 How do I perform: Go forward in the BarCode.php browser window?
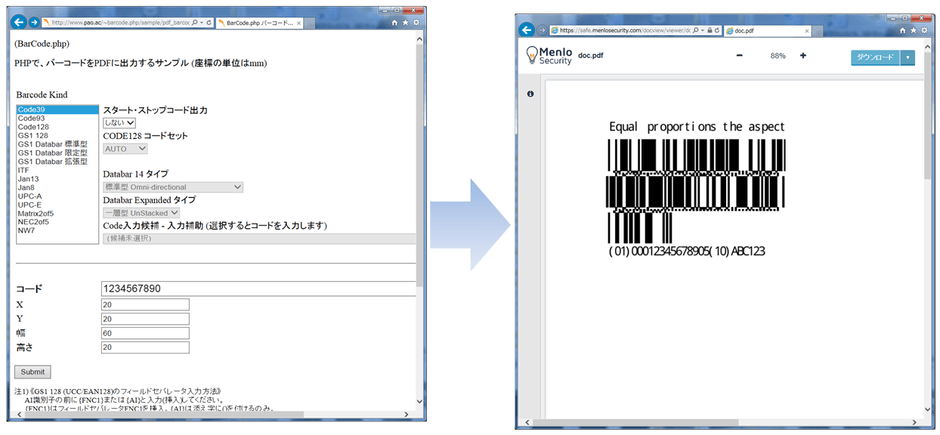34,23
